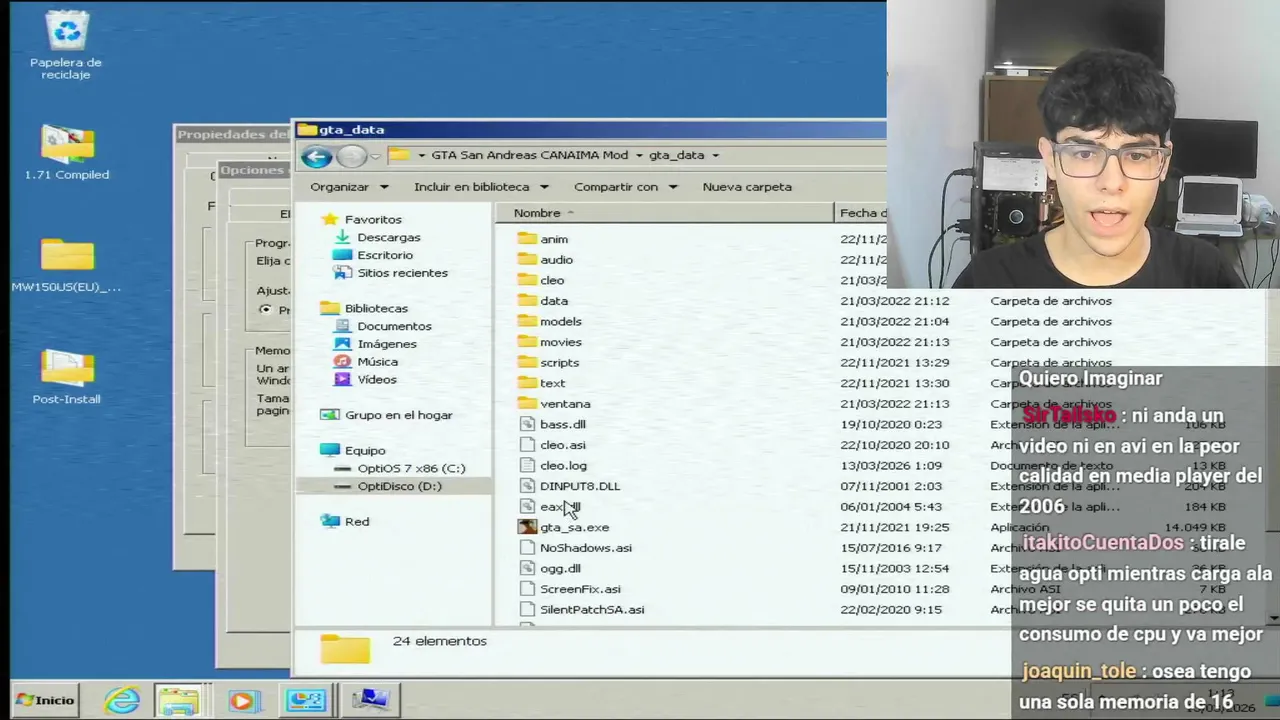
Task: Open the Inicio start button
Action: click(x=46, y=700)
